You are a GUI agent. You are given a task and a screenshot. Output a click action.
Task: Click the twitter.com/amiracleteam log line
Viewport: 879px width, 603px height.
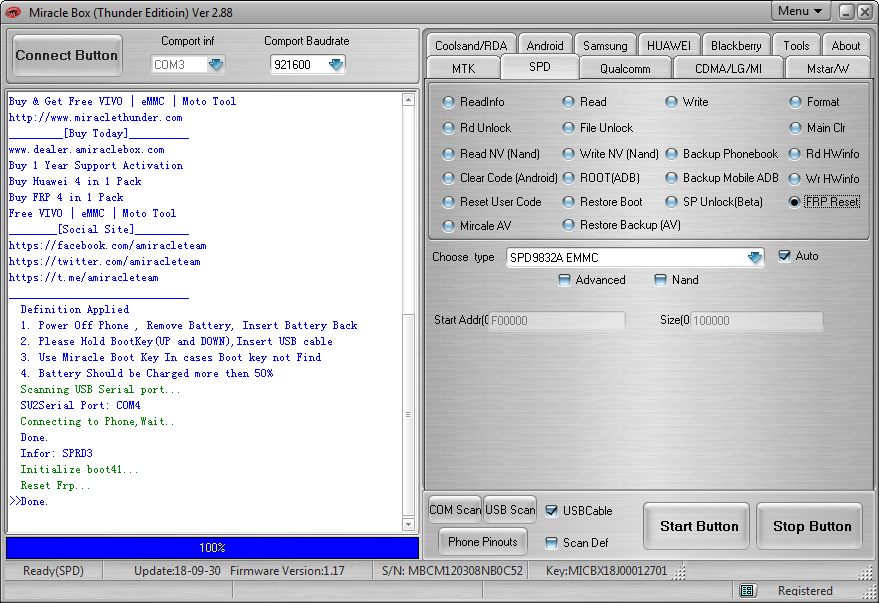pos(105,261)
